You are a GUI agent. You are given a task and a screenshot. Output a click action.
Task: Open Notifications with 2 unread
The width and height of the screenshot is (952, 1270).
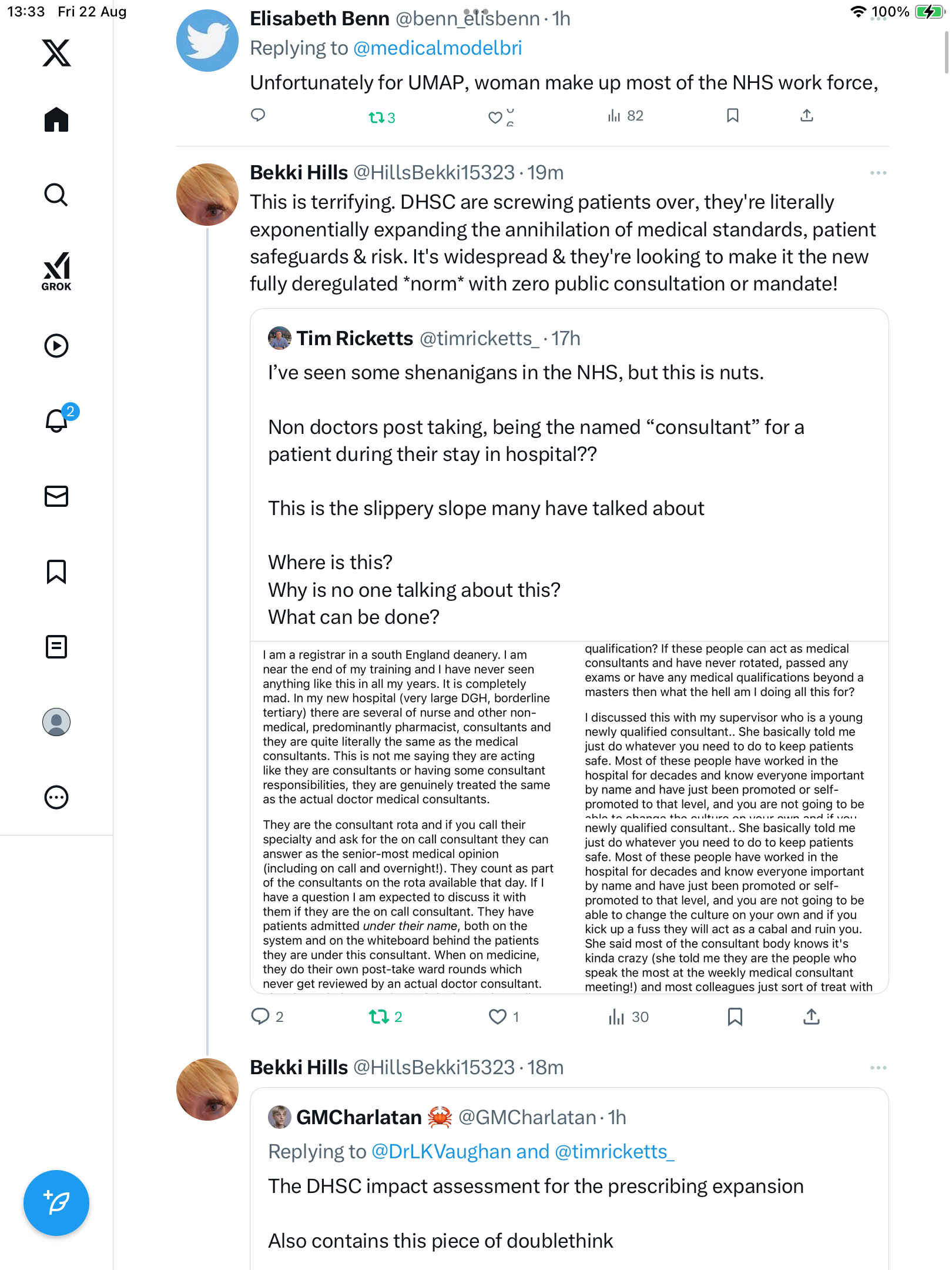point(58,421)
